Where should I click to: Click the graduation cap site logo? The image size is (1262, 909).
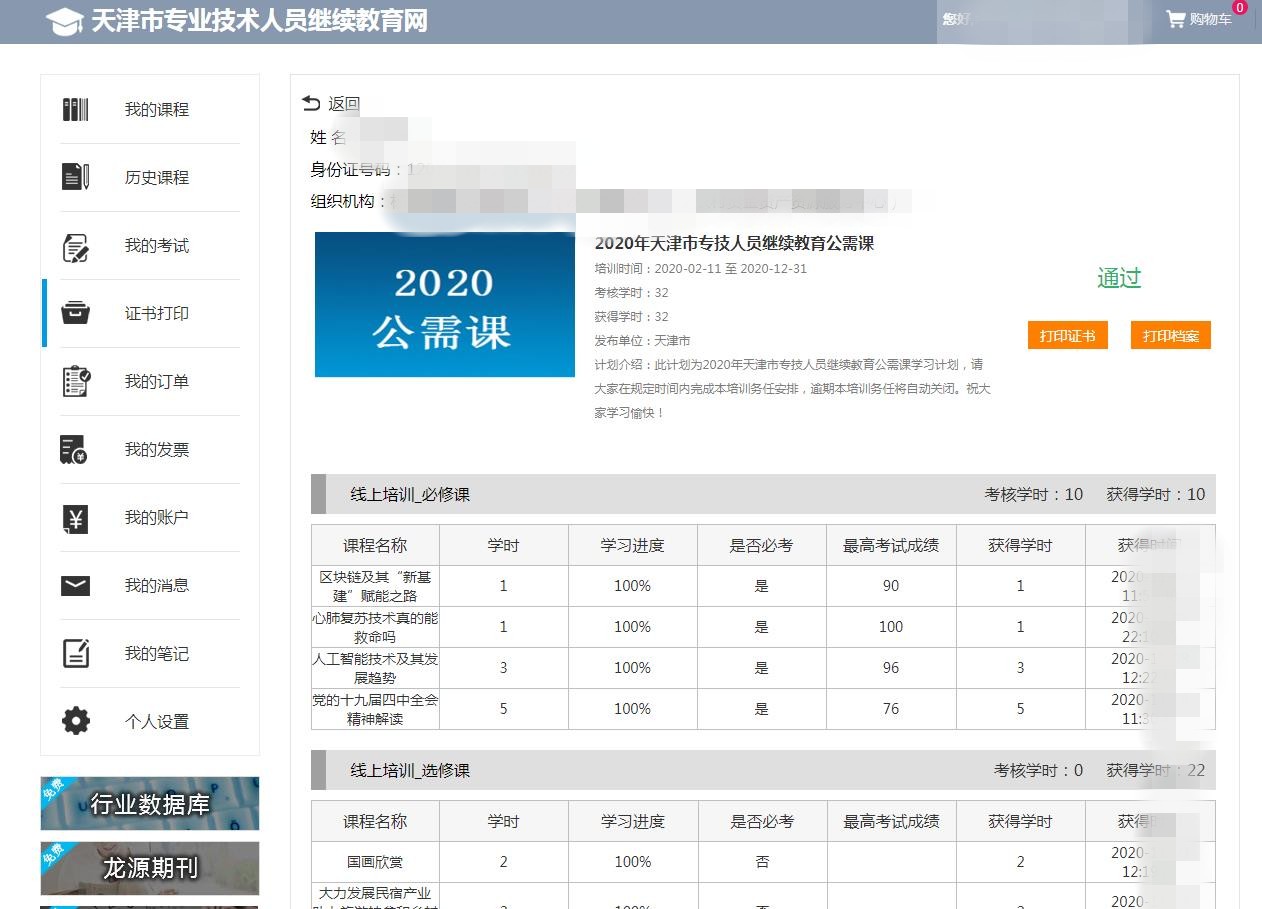tap(65, 22)
